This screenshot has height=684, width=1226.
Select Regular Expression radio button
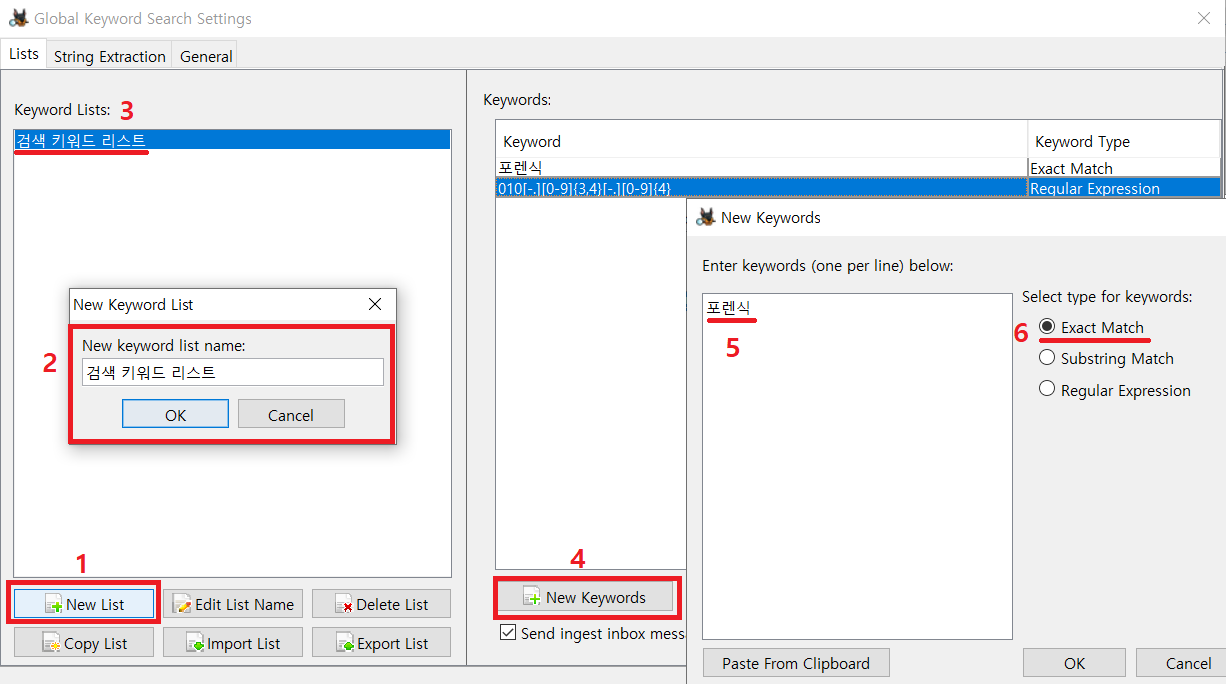coord(1047,390)
